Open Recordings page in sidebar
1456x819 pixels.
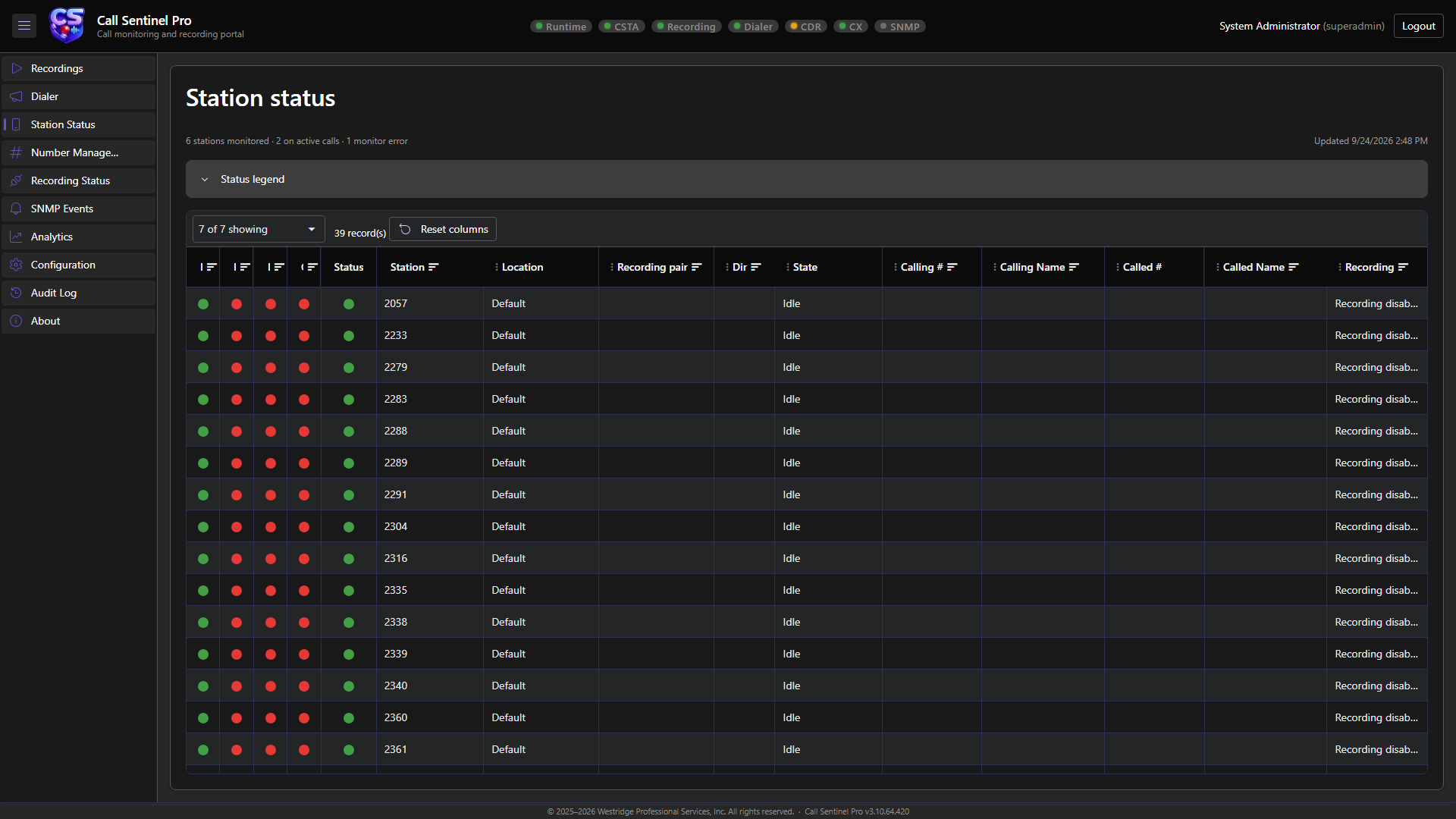coord(79,68)
